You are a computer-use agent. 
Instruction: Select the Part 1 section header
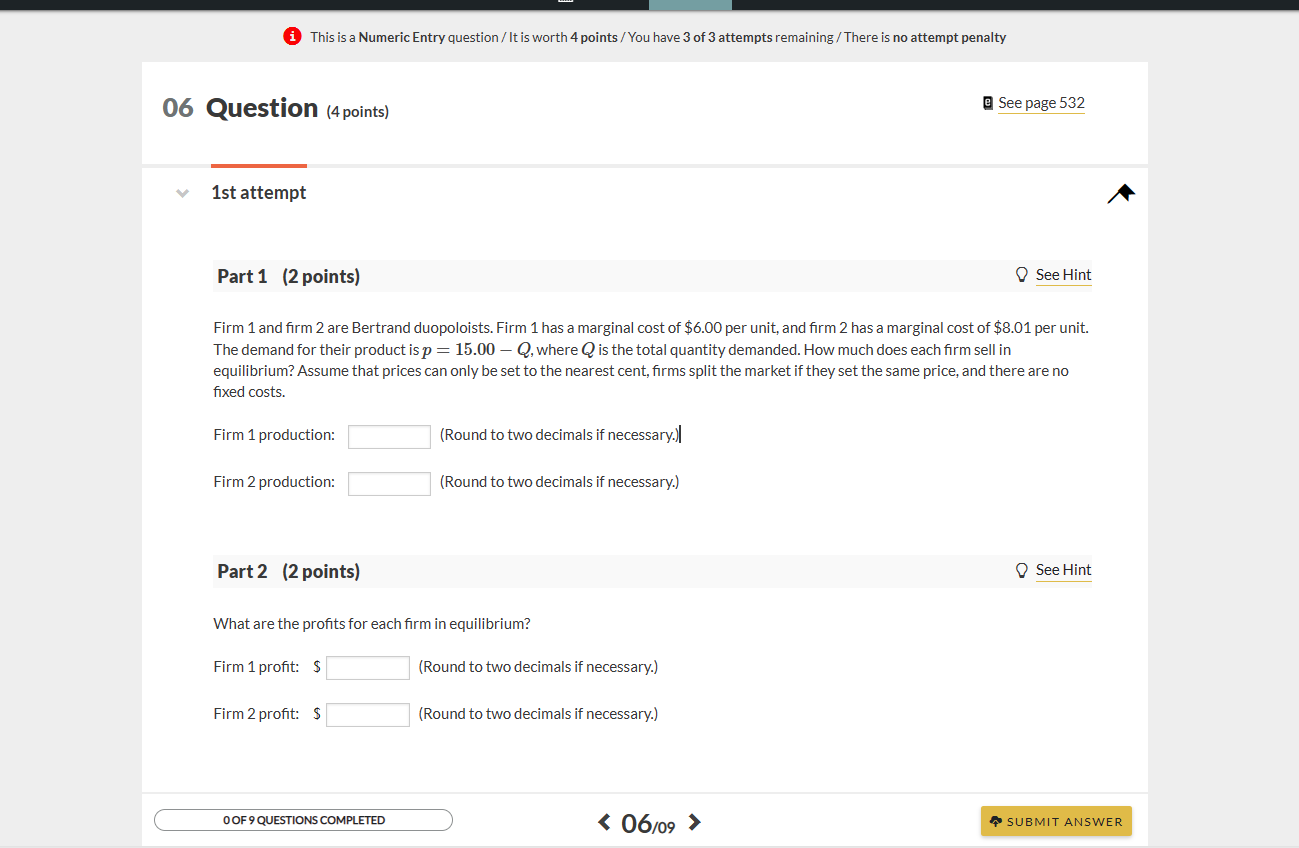(x=242, y=275)
